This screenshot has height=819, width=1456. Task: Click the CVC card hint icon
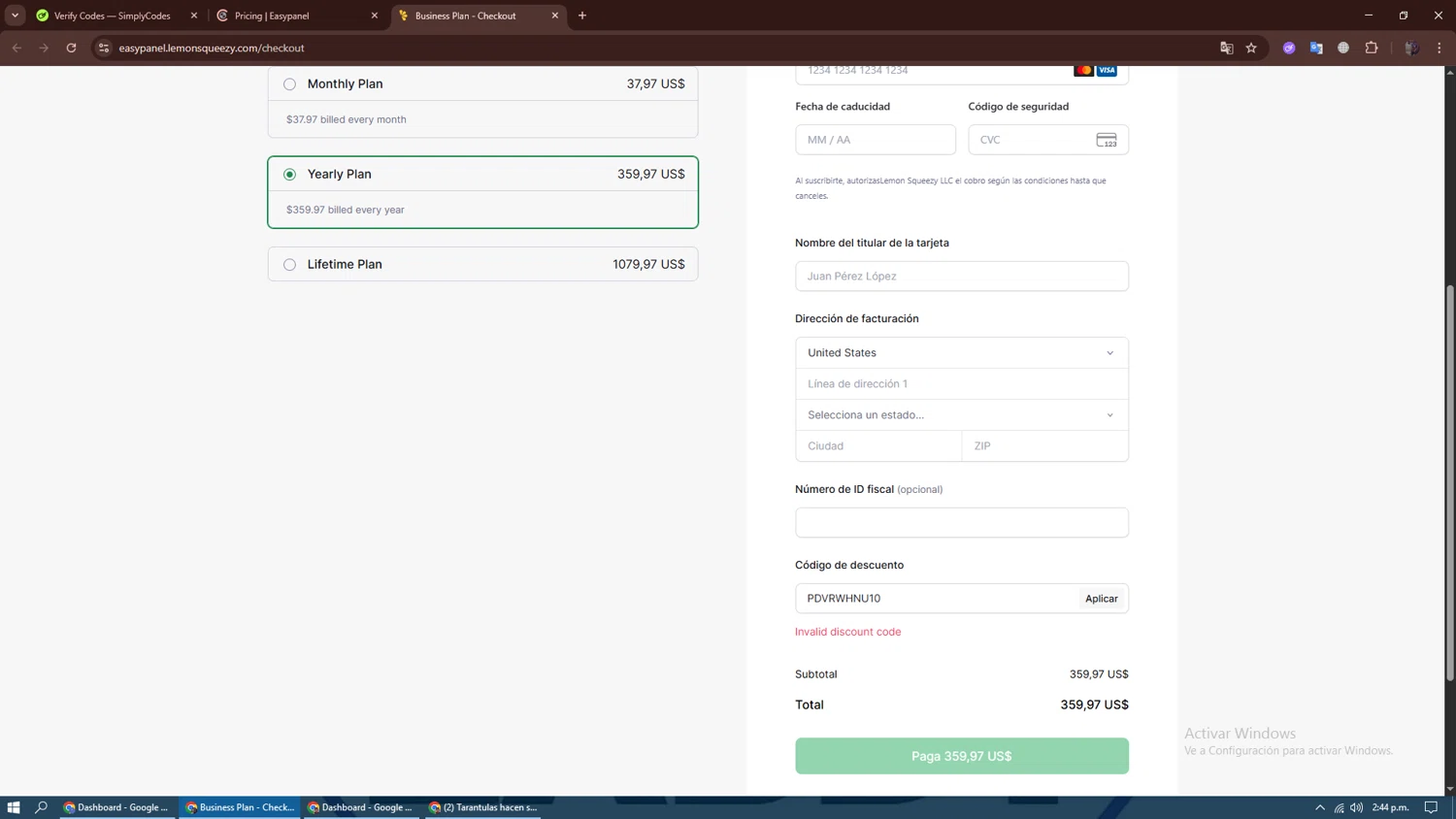tap(1107, 140)
